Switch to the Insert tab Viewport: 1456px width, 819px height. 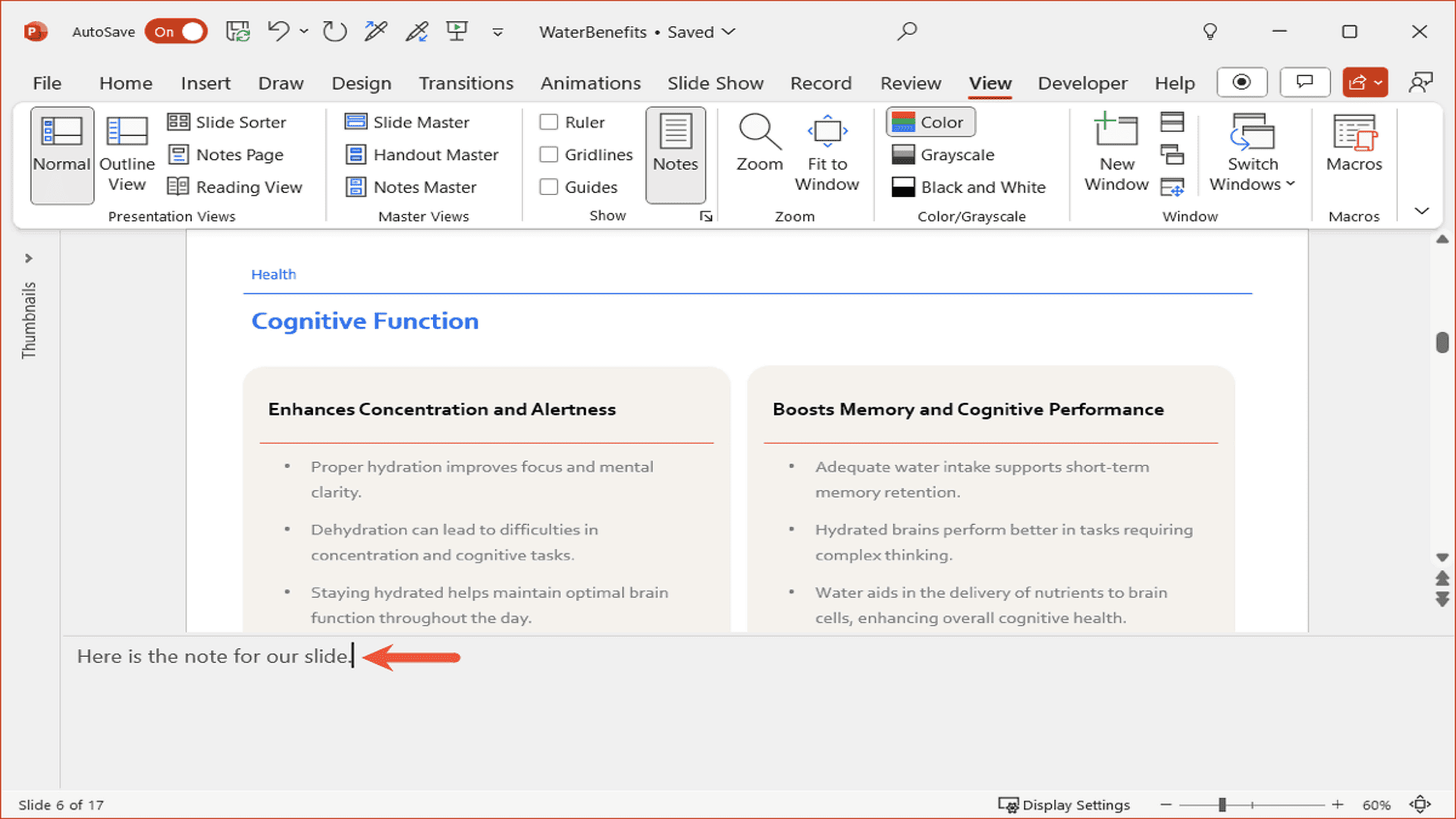click(x=206, y=83)
